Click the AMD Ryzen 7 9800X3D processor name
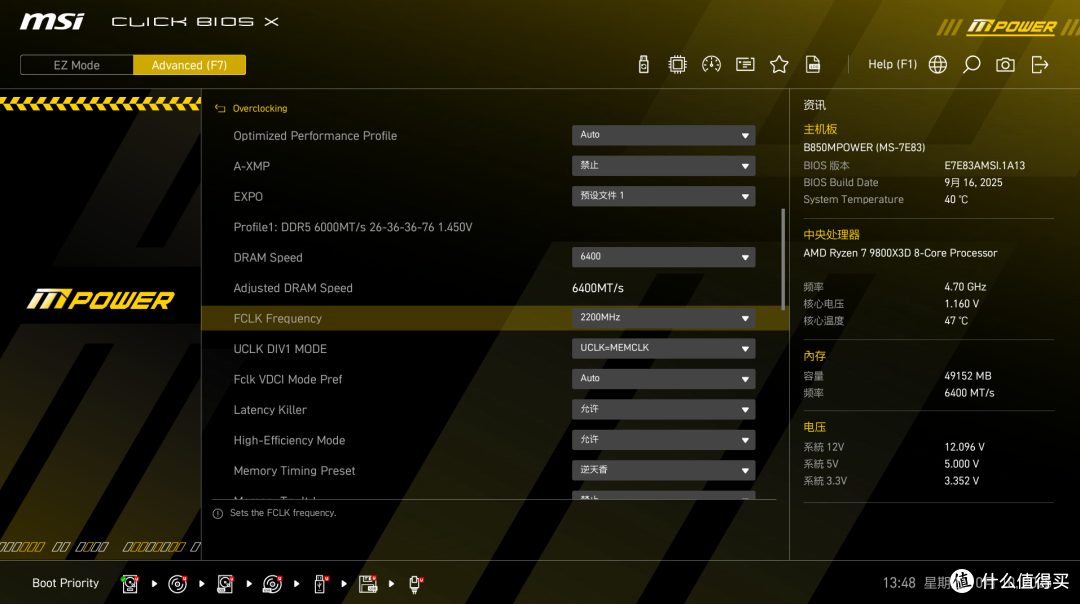1080x604 pixels. 900,253
